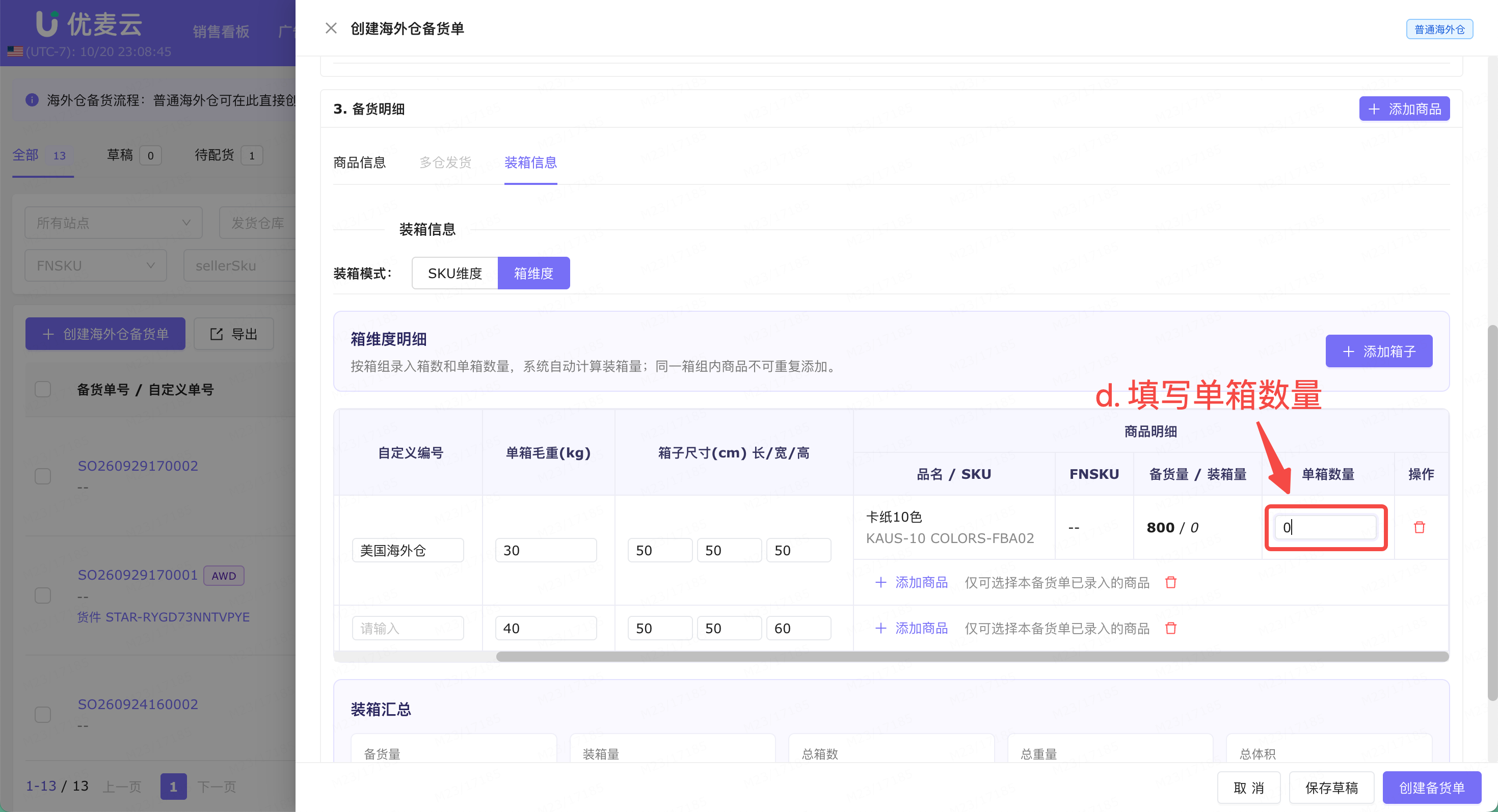The image size is (1498, 812).
Task: Click trash icon in first box's 添加商品 row
Action: pos(1171,582)
